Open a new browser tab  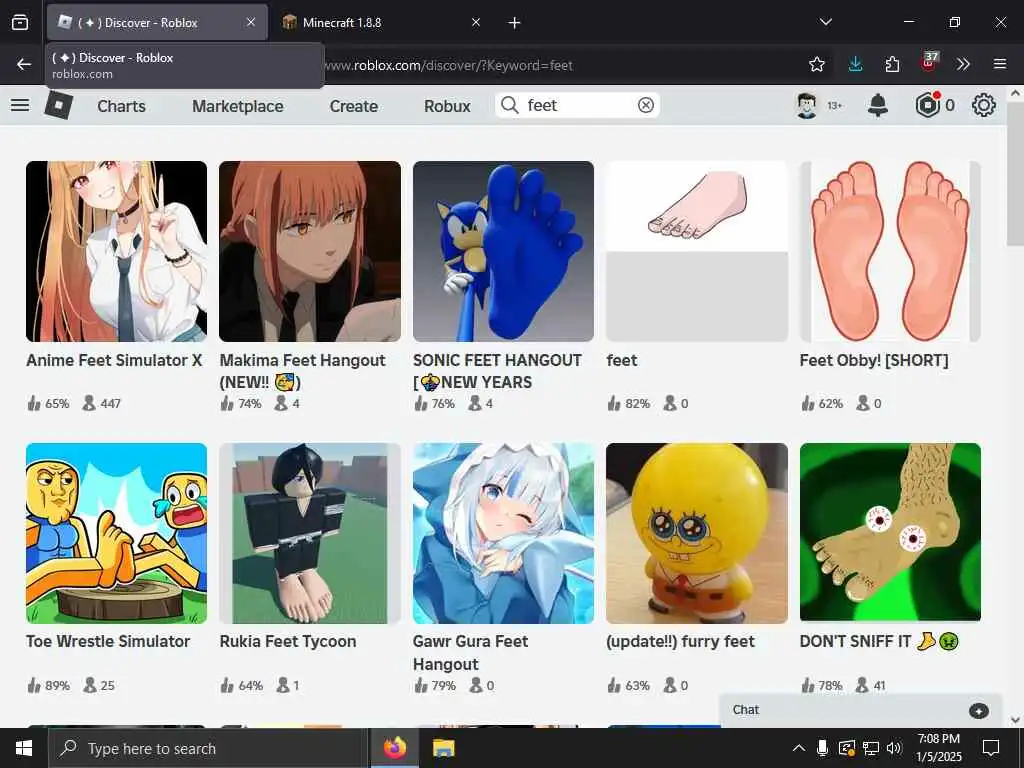(x=515, y=23)
